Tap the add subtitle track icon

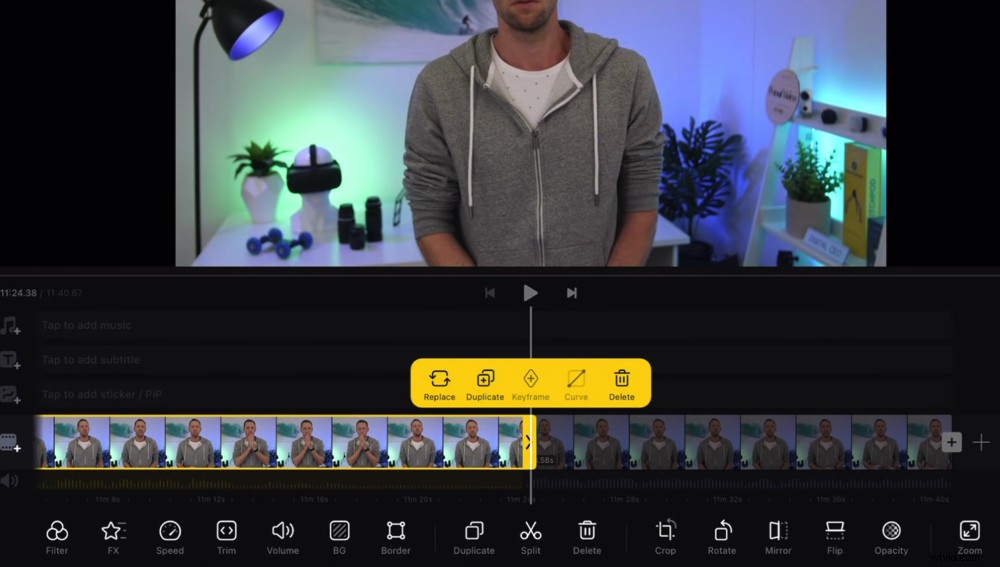click(11, 360)
